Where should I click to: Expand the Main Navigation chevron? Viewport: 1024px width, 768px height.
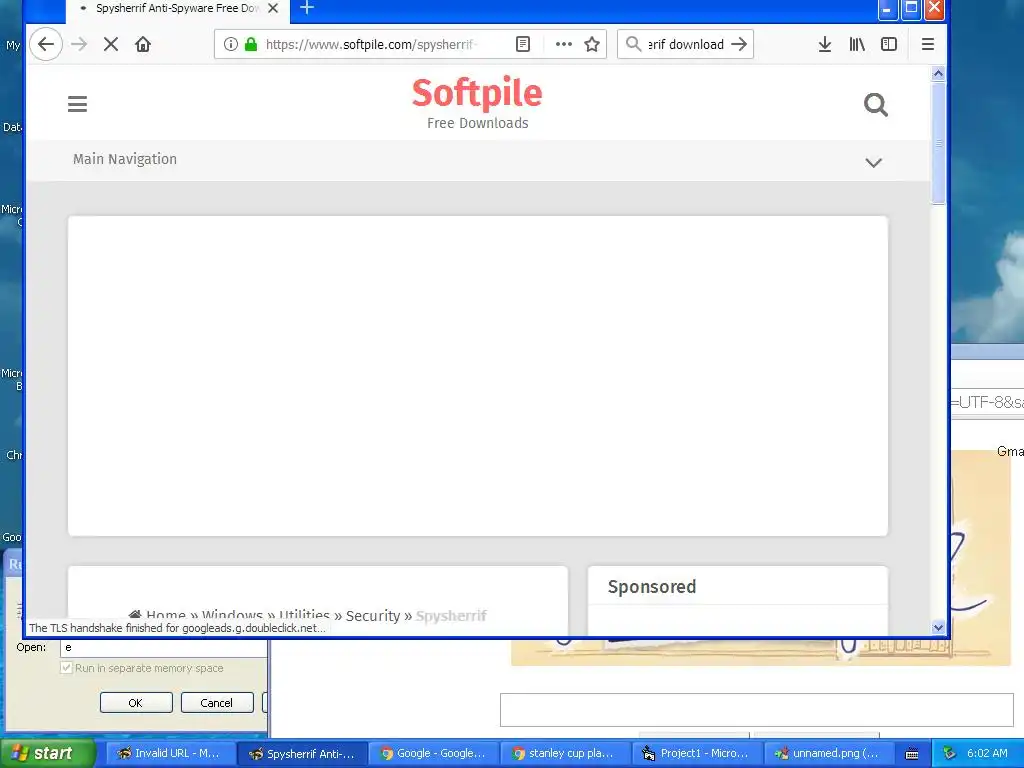(x=873, y=162)
